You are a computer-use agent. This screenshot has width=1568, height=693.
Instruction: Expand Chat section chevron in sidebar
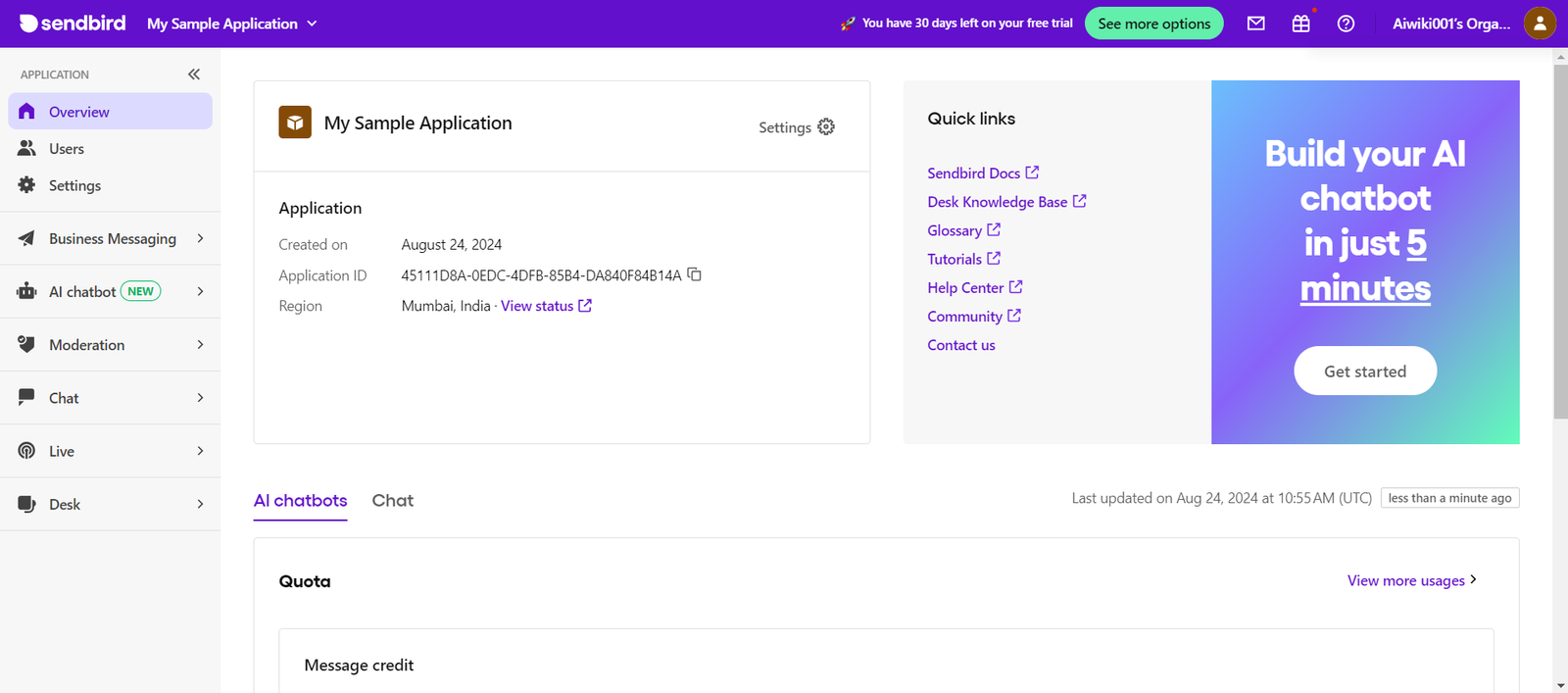tap(200, 397)
